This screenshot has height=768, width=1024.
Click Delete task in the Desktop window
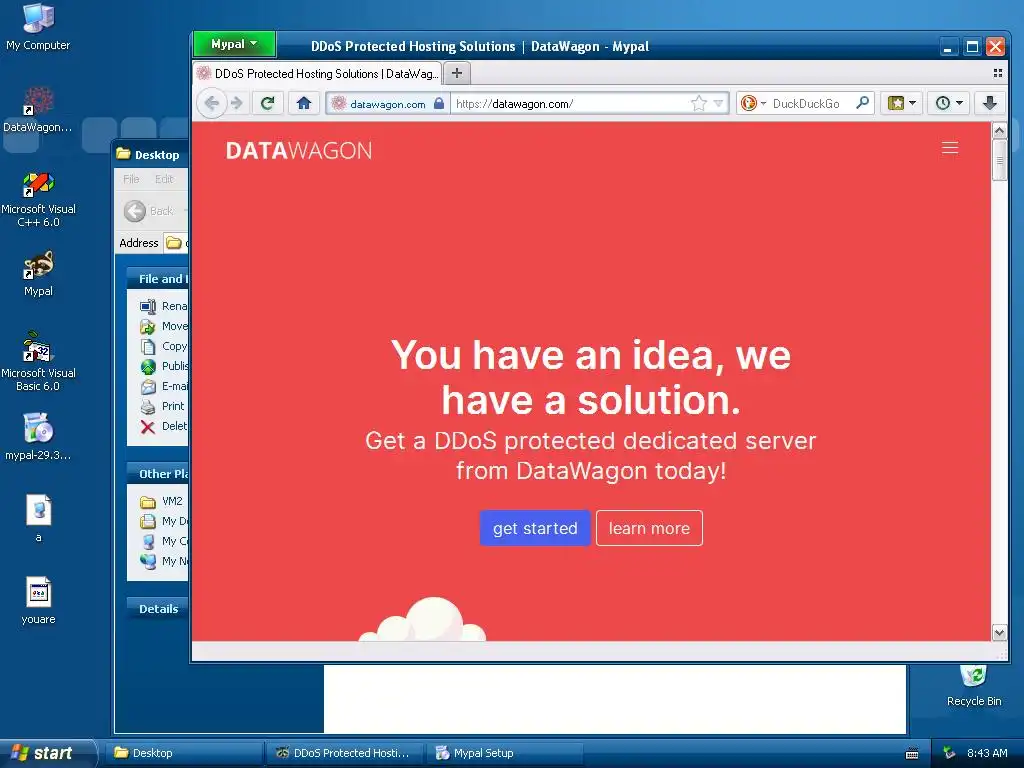point(164,426)
